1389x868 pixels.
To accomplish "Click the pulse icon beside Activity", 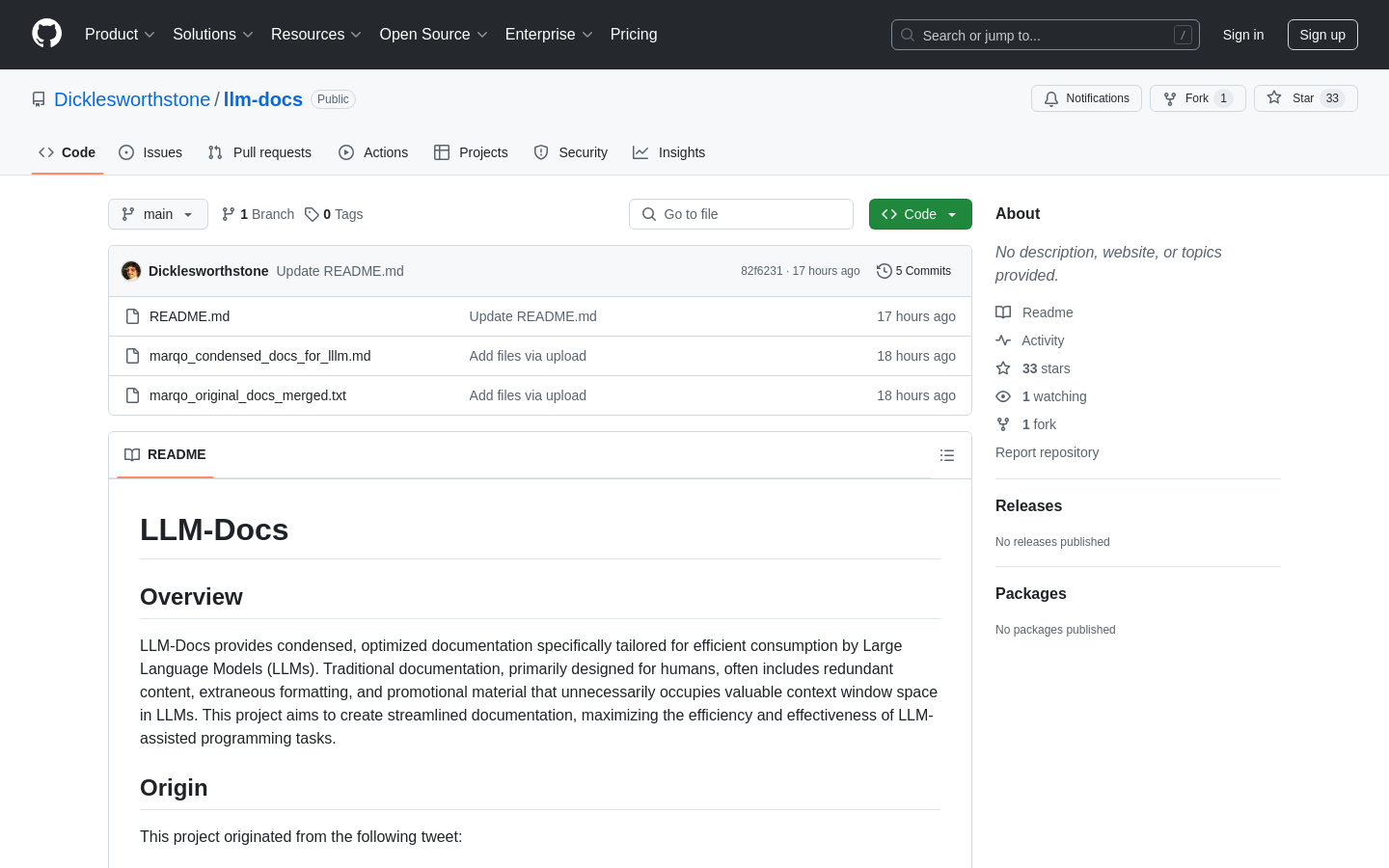I will pos(1003,340).
